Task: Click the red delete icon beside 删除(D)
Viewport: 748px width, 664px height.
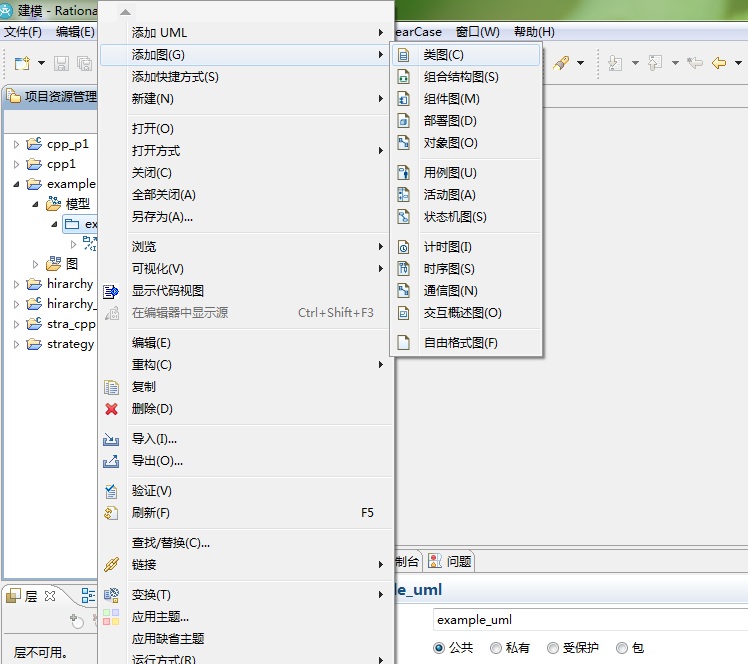Action: pyautogui.click(x=112, y=409)
